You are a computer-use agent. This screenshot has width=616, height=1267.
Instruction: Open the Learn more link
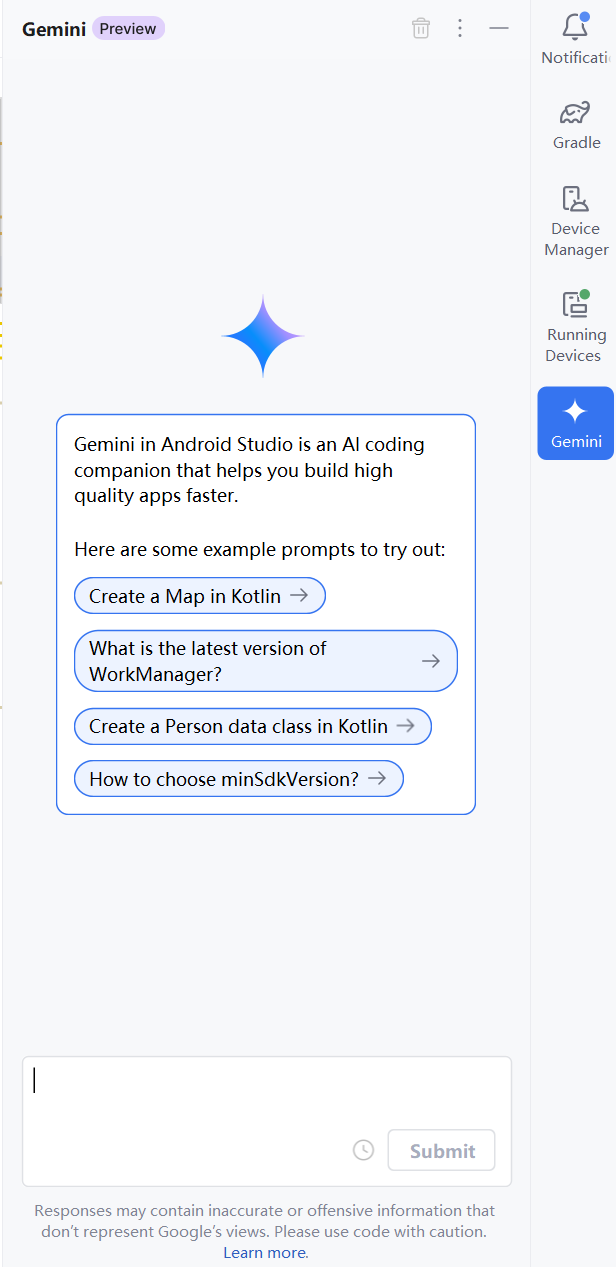coord(264,1252)
